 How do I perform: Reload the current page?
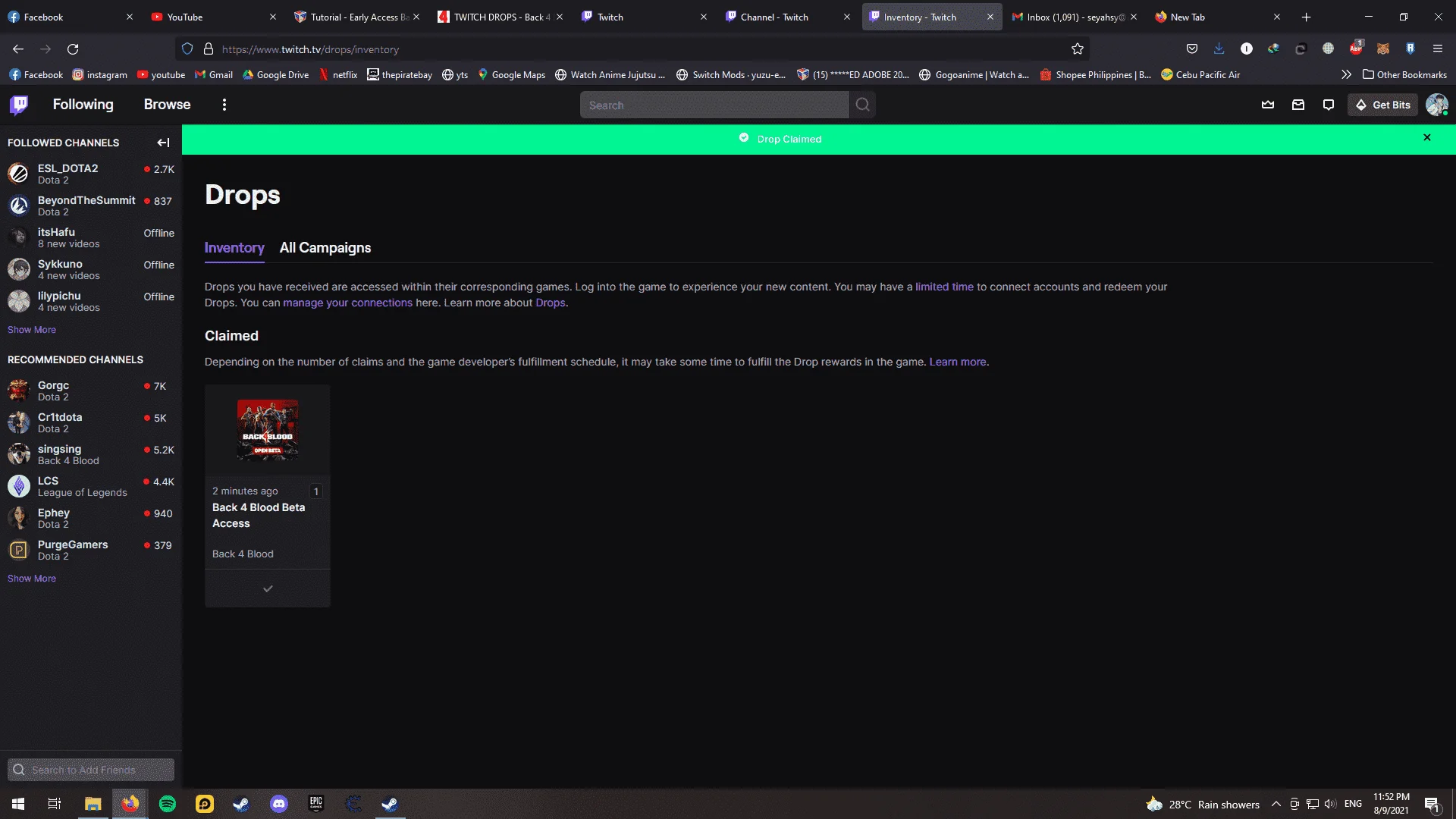tap(73, 49)
